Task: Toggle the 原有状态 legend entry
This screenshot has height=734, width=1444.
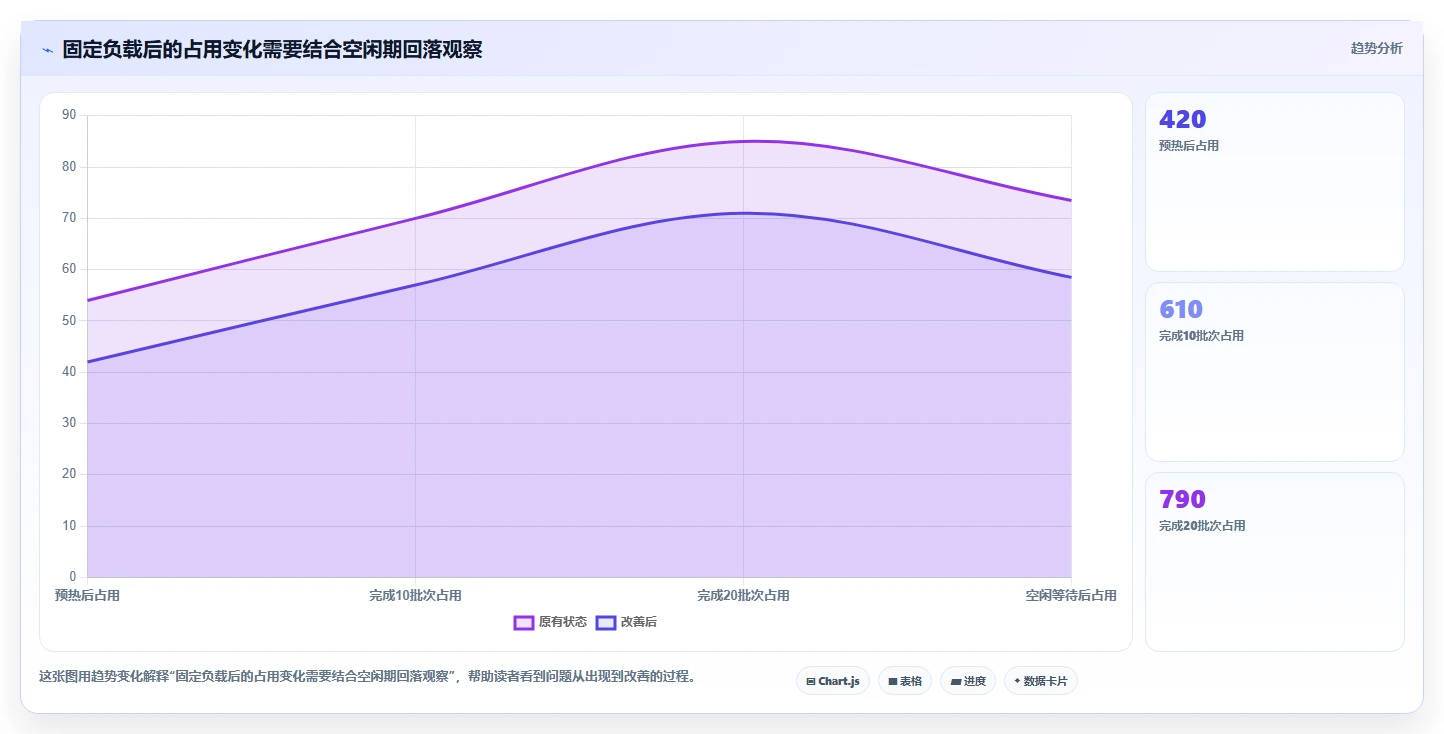Action: pos(550,622)
